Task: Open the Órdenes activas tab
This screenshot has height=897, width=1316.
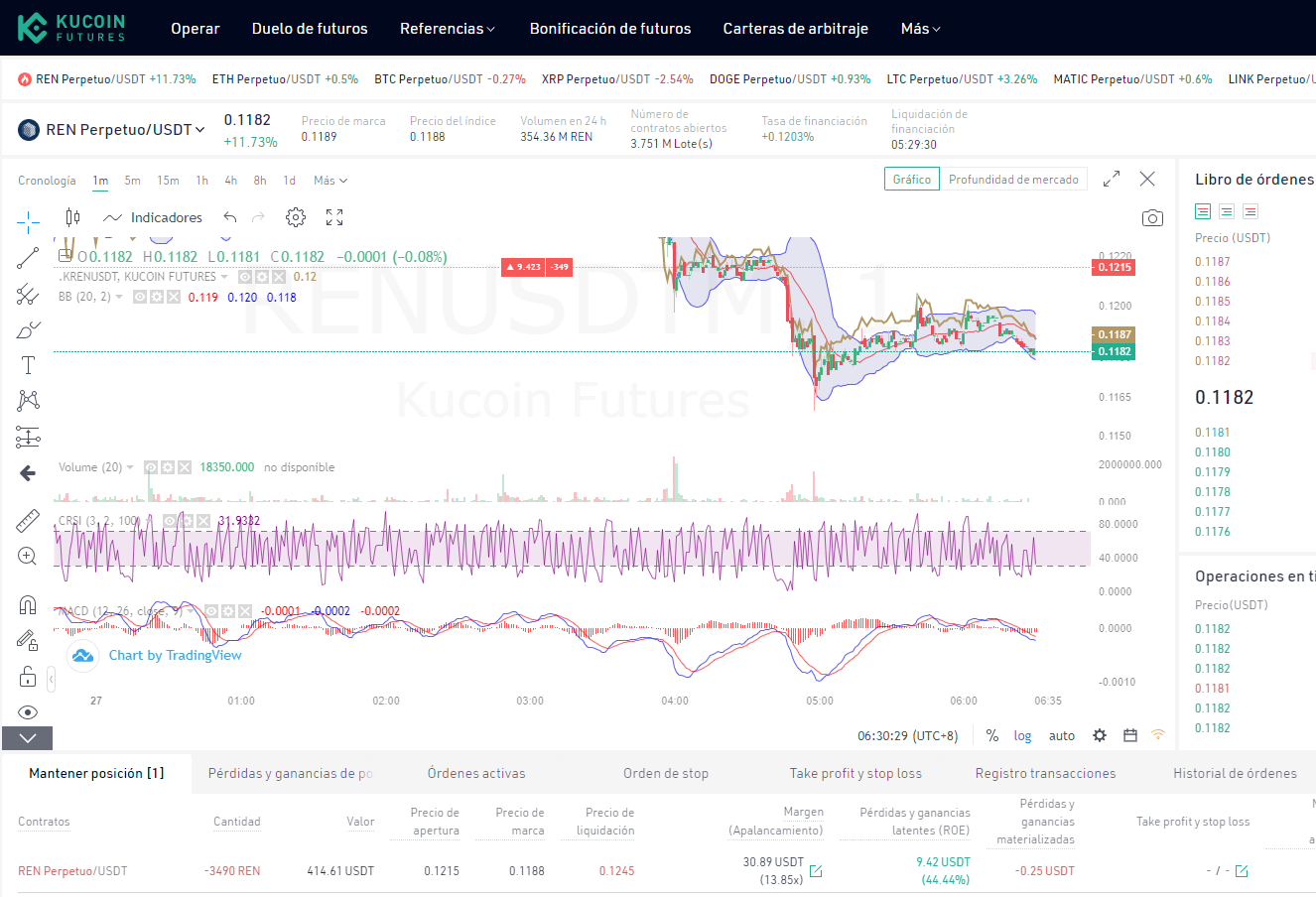Action: [476, 773]
